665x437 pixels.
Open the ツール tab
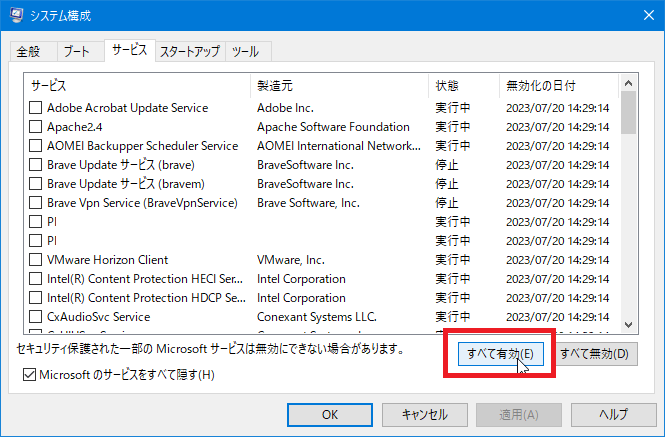[x=247, y=51]
